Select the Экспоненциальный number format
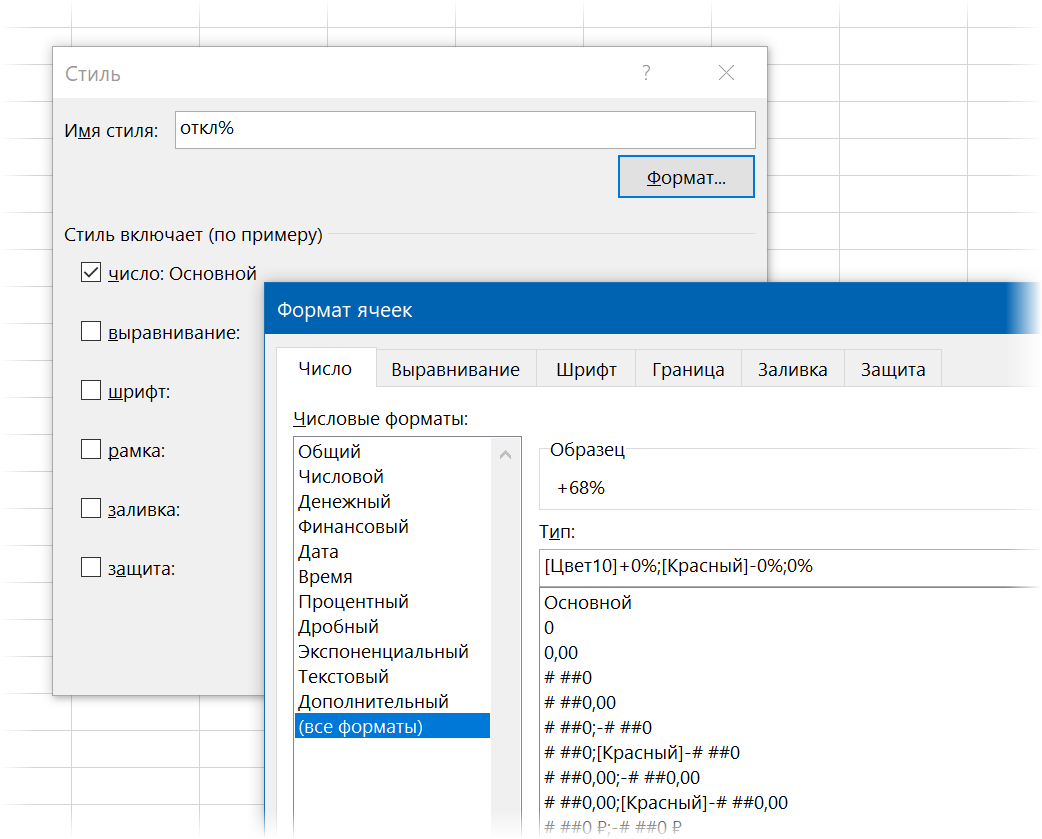Screen dimensions: 1042x839 pos(392,652)
